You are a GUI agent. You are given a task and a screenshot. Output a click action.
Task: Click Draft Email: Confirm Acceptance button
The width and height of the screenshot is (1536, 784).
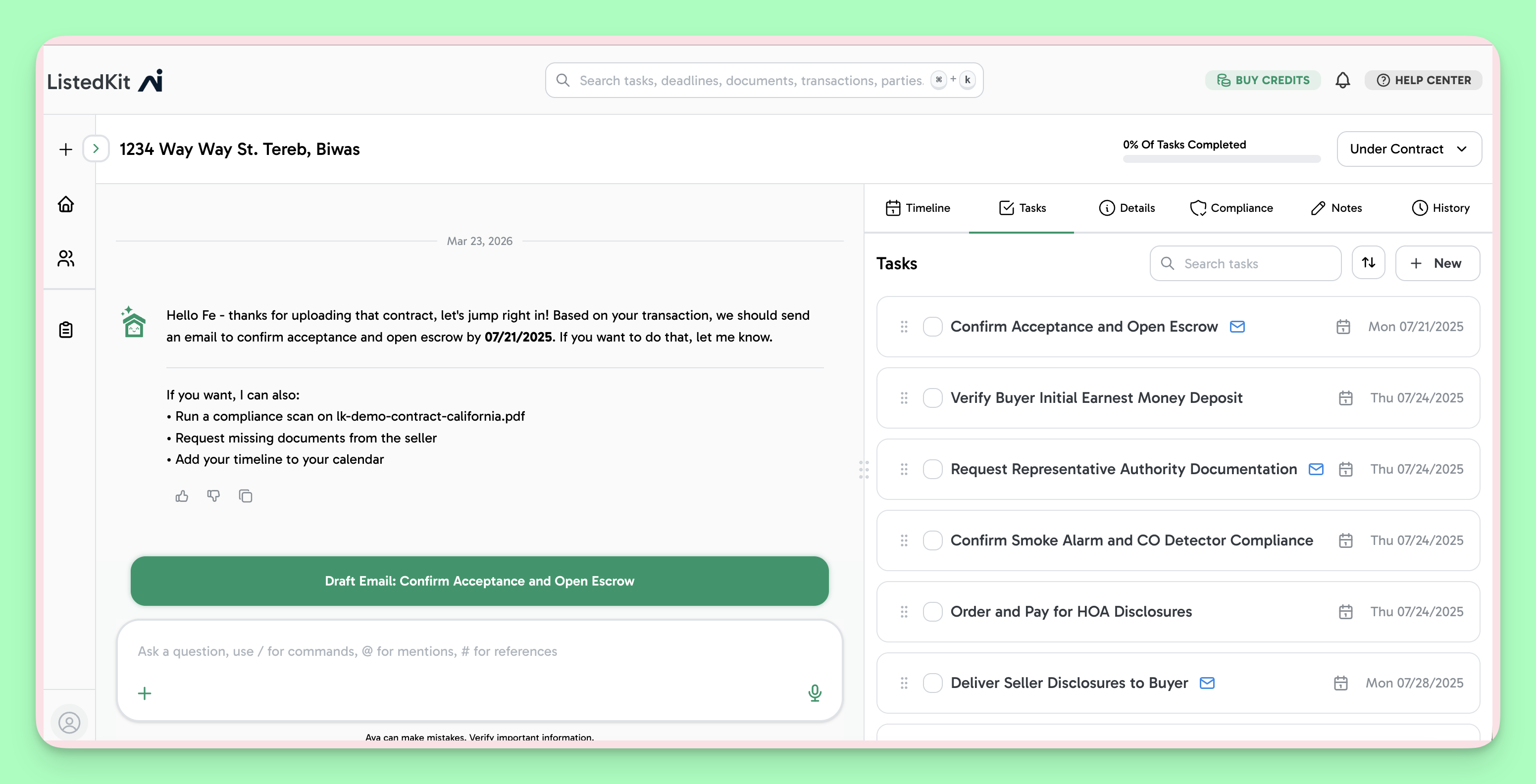[x=479, y=581]
